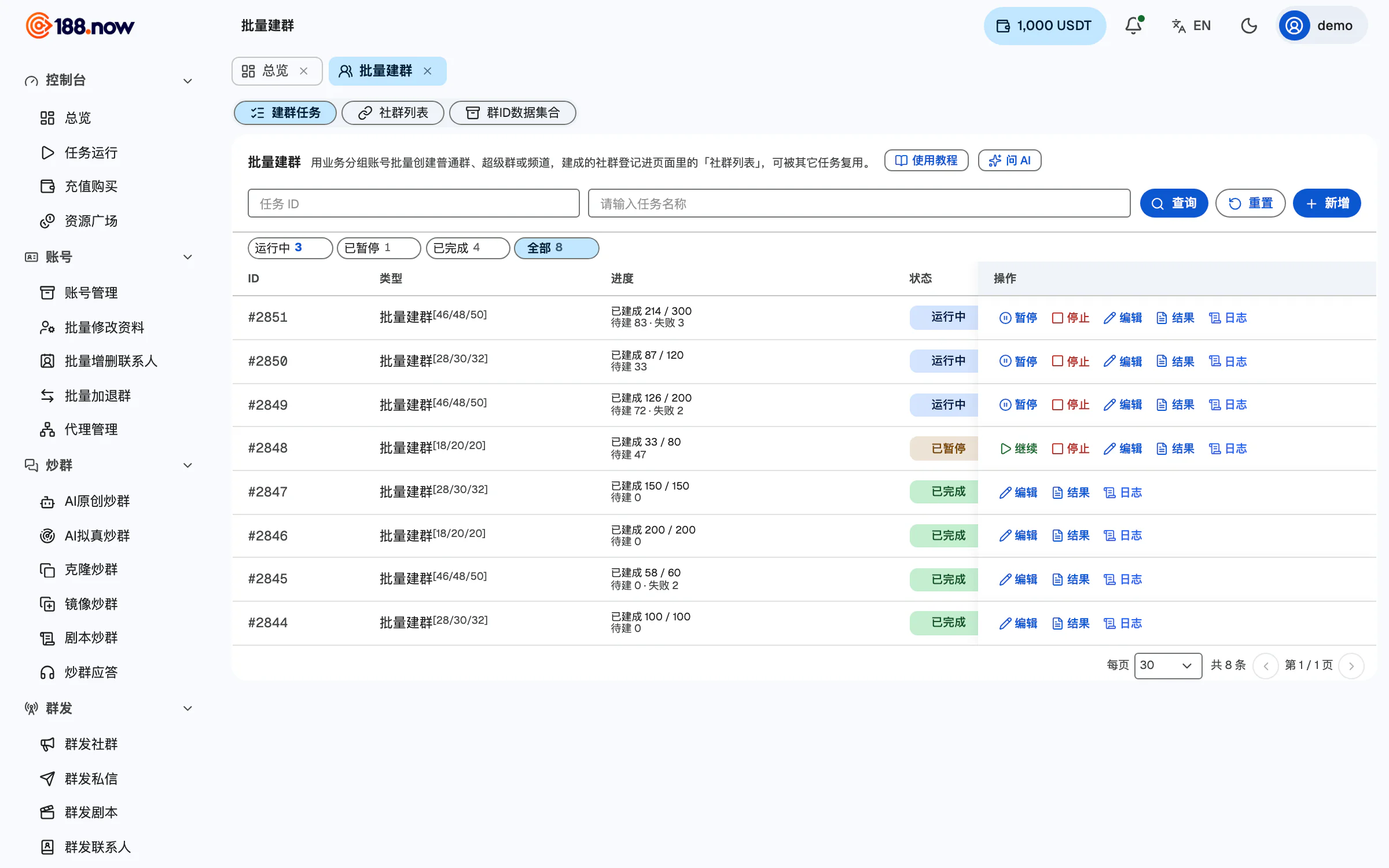View results of task #2844

click(x=1070, y=623)
